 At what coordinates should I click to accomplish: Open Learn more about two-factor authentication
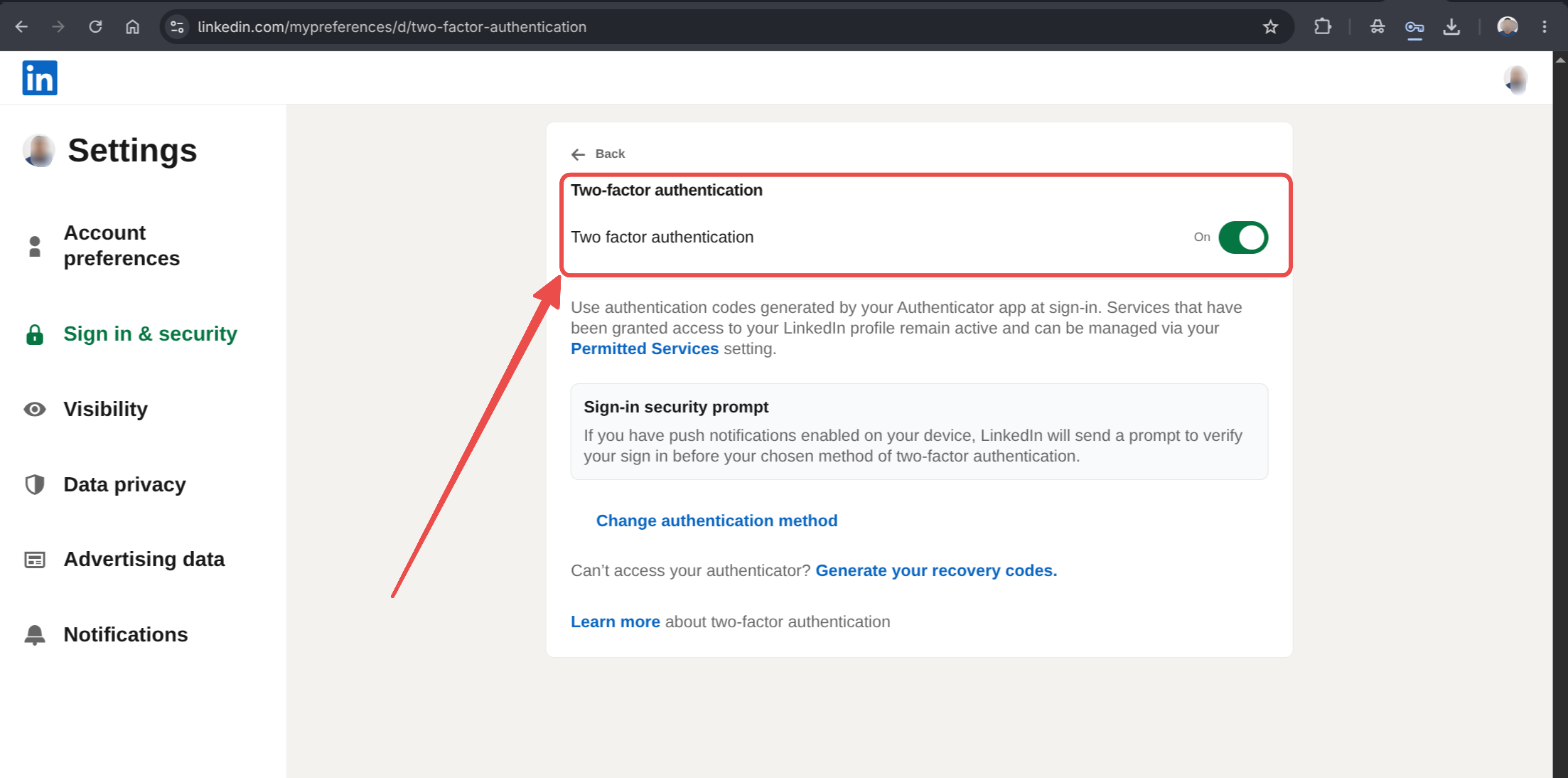[616, 622]
